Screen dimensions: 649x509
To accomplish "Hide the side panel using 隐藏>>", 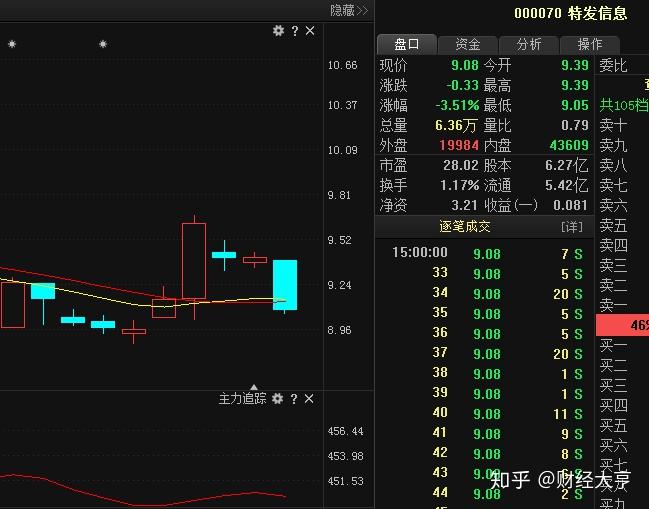I will (x=349, y=10).
